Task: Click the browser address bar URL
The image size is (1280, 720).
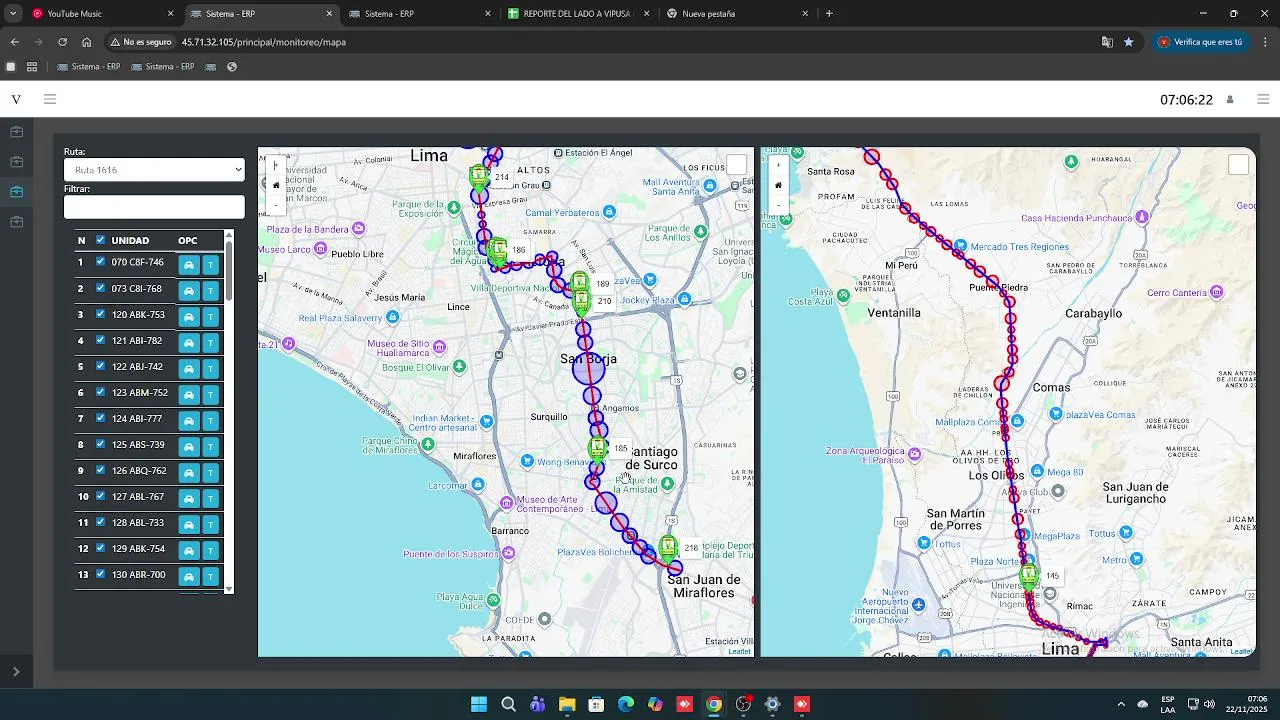Action: tap(264, 42)
